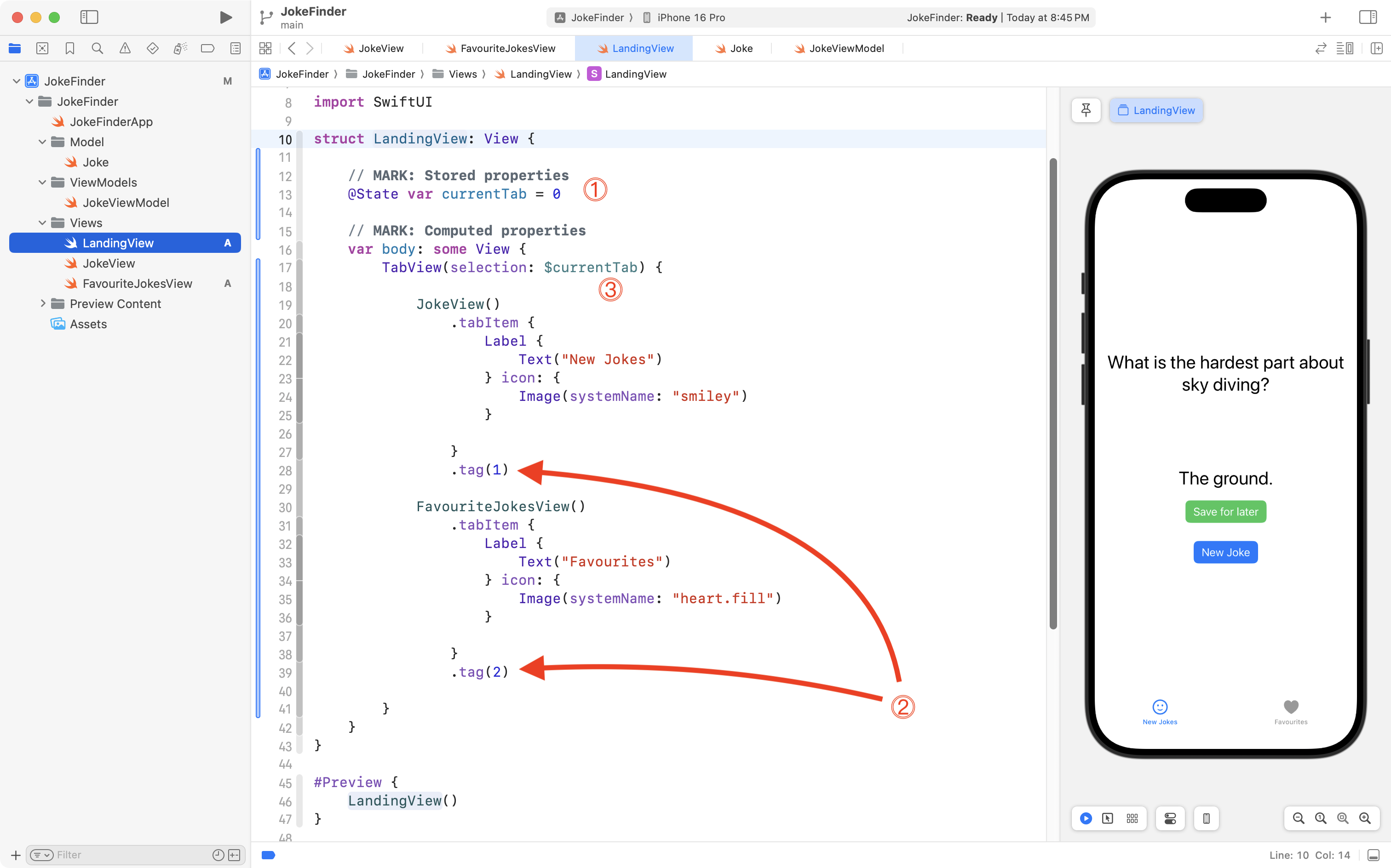The width and height of the screenshot is (1391, 868).
Task: Click the zoom out preview icon
Action: point(1298,818)
